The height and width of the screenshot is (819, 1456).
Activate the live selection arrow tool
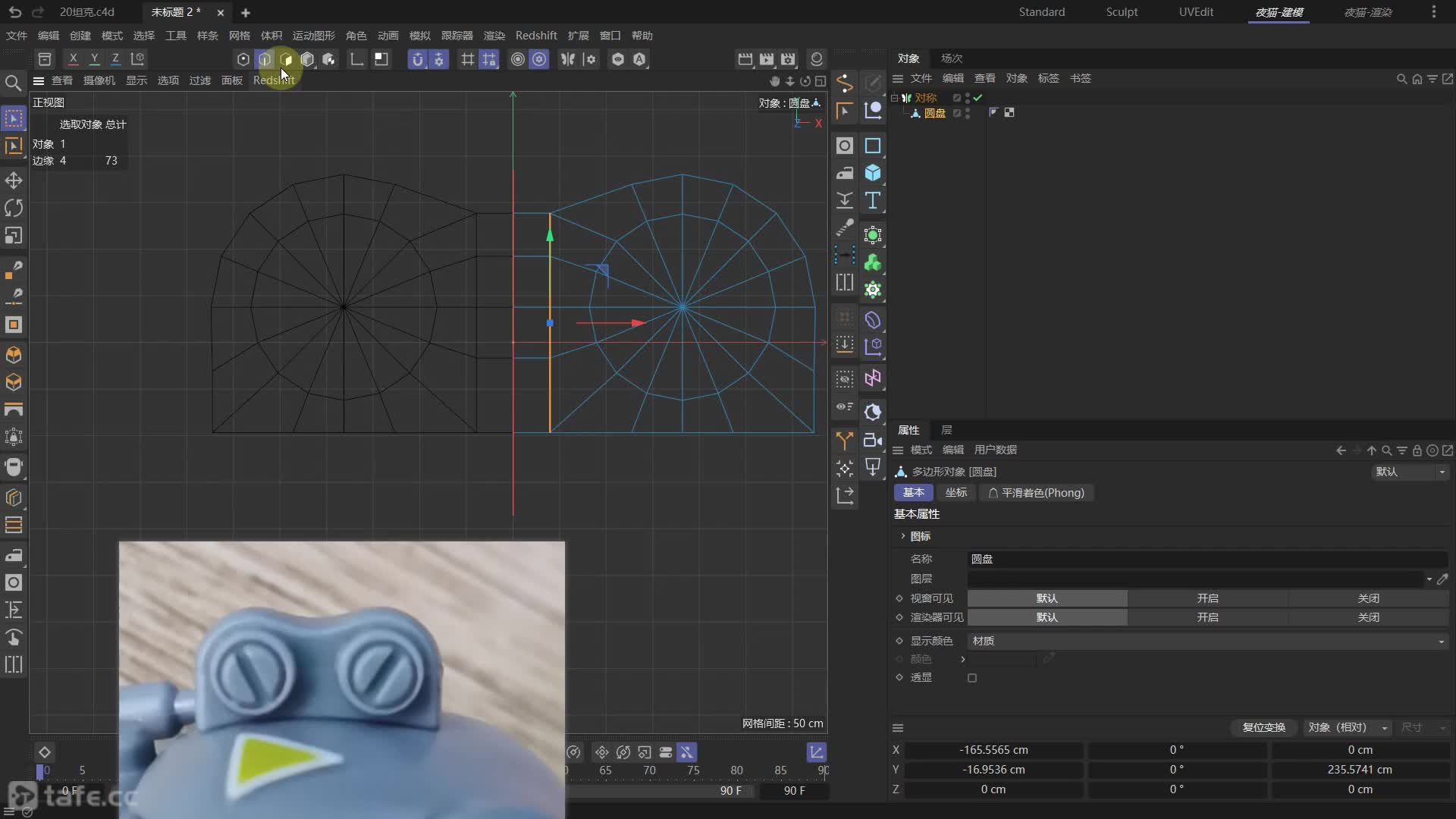click(x=14, y=118)
